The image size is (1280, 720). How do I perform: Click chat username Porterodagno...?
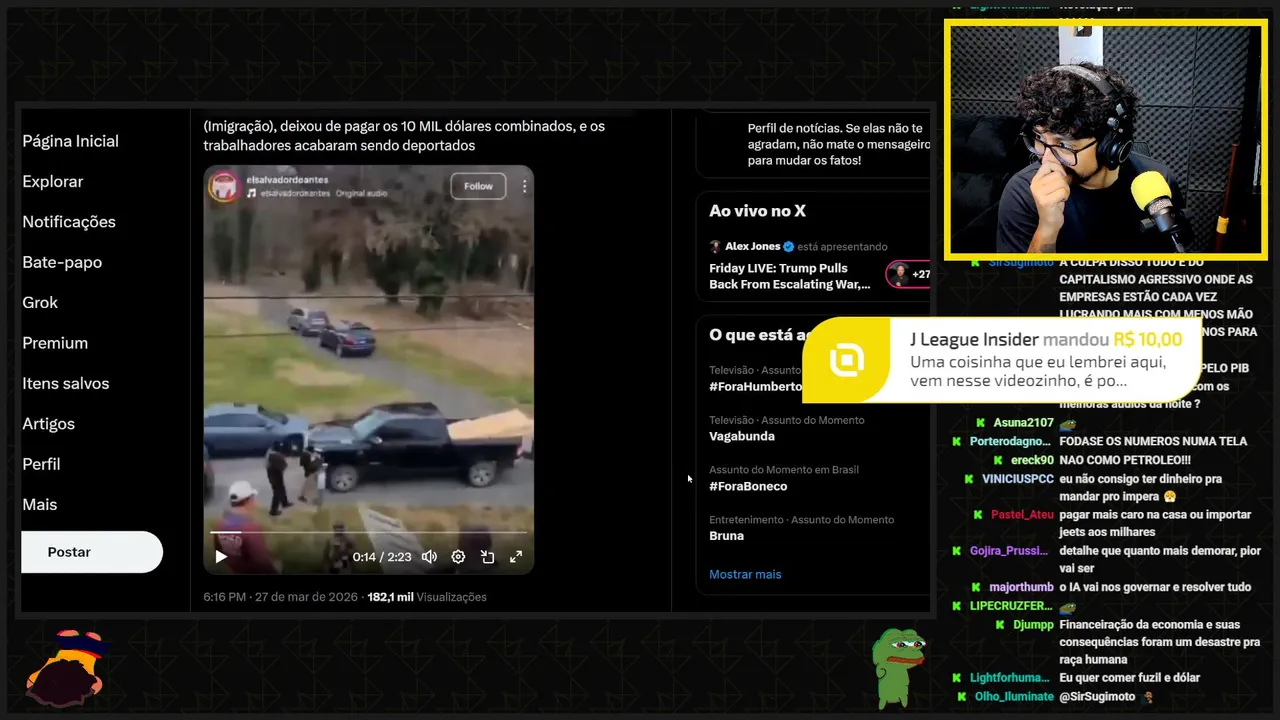1011,441
